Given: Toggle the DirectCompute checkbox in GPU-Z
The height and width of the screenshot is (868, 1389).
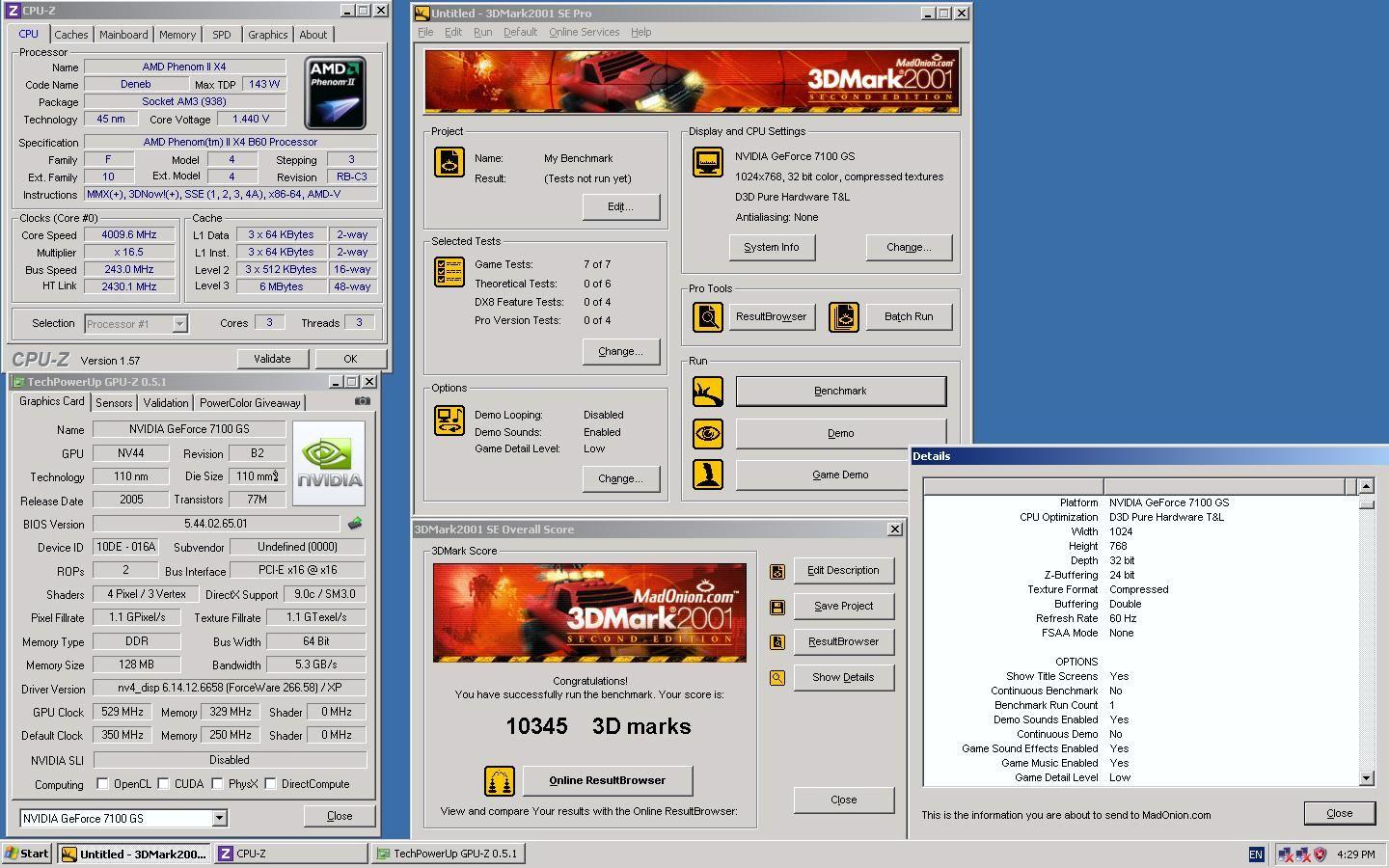Looking at the screenshot, I should 271,784.
